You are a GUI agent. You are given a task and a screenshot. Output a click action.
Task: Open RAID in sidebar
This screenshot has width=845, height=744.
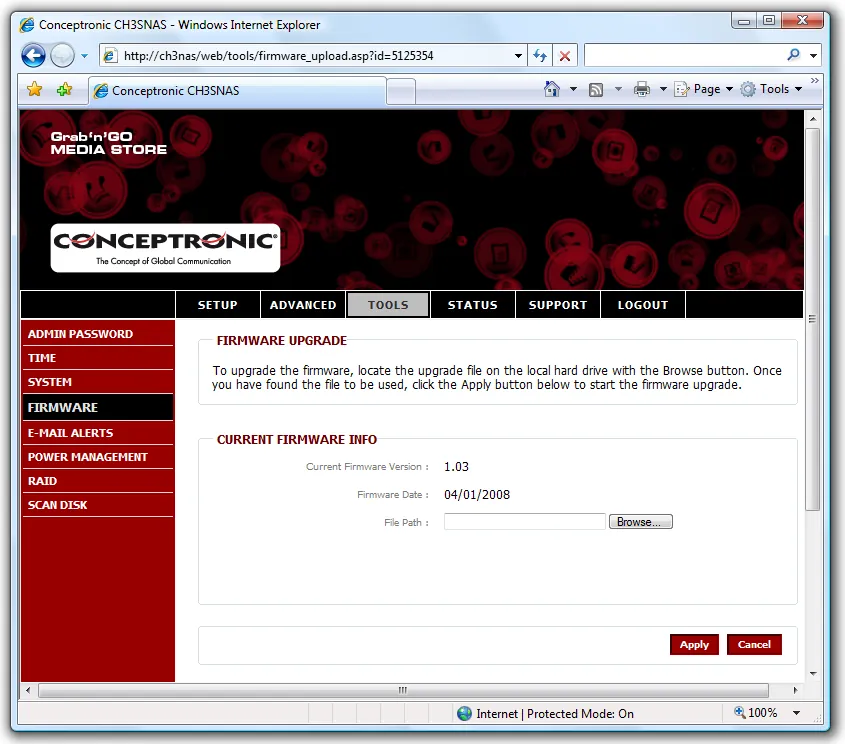click(98, 481)
